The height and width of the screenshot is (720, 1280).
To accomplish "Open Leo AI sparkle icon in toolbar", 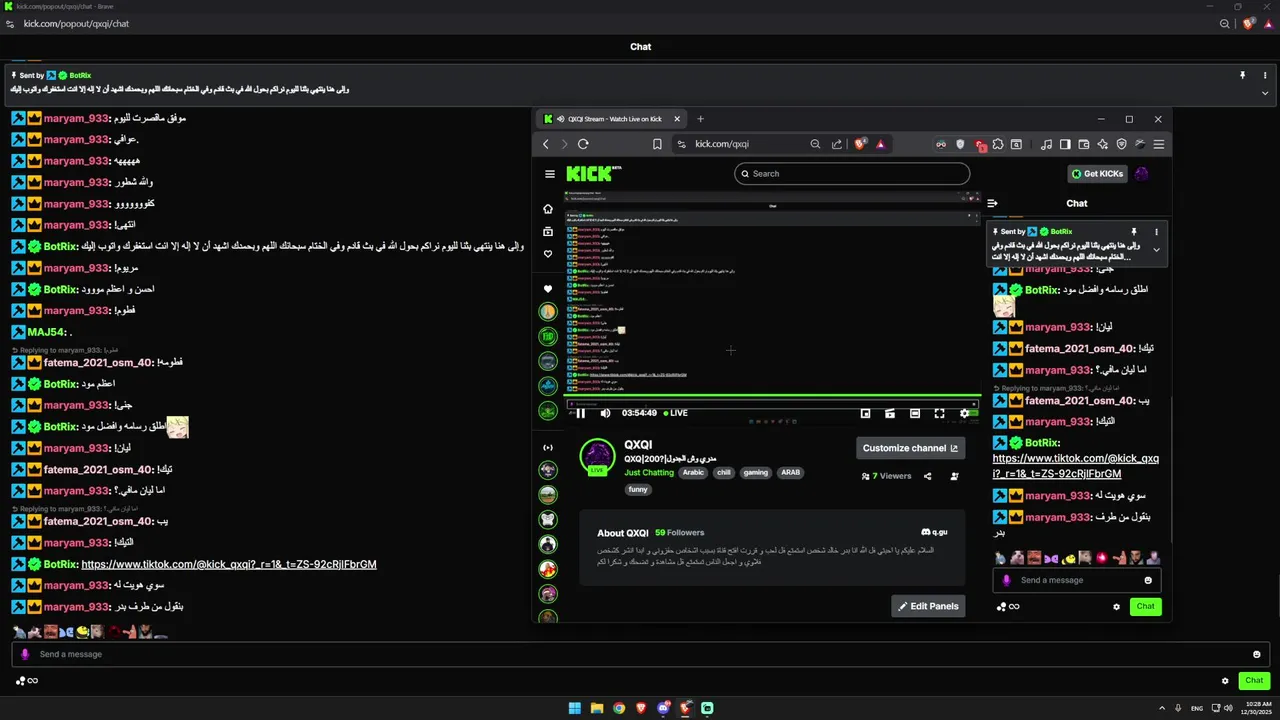I will pos(1103,144).
